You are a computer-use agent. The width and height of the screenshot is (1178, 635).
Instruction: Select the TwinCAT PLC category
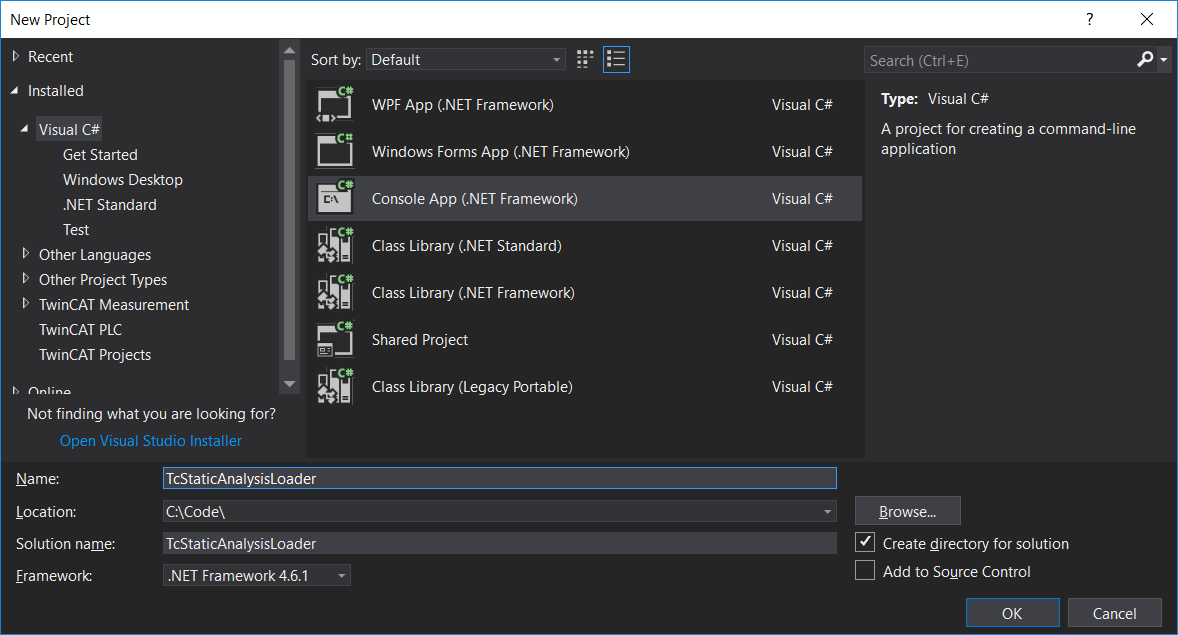80,329
